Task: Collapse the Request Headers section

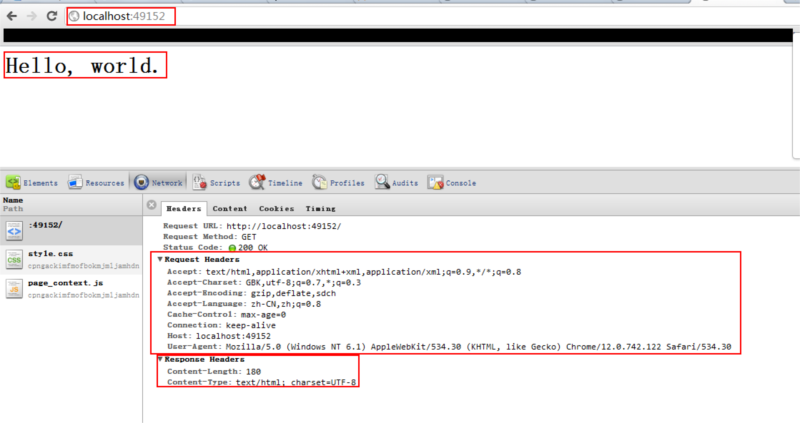Action: (x=160, y=259)
